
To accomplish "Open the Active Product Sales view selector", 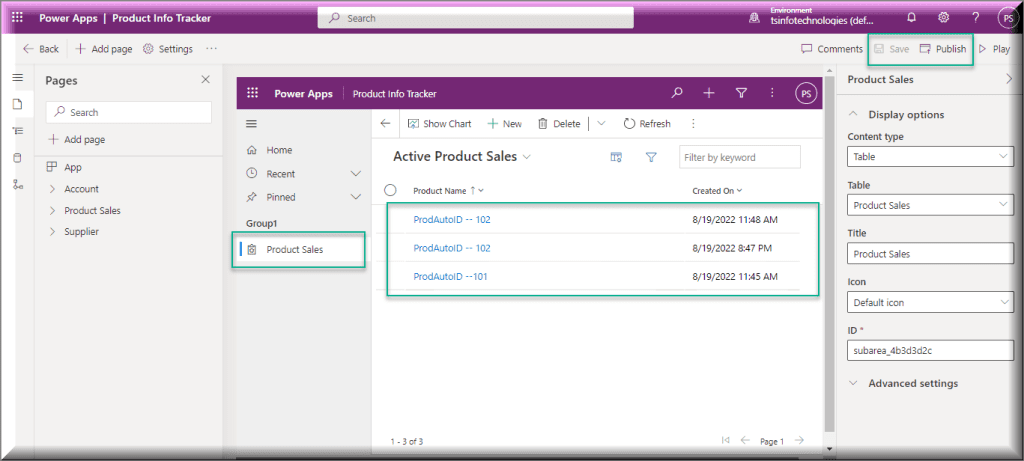I will tap(462, 157).
